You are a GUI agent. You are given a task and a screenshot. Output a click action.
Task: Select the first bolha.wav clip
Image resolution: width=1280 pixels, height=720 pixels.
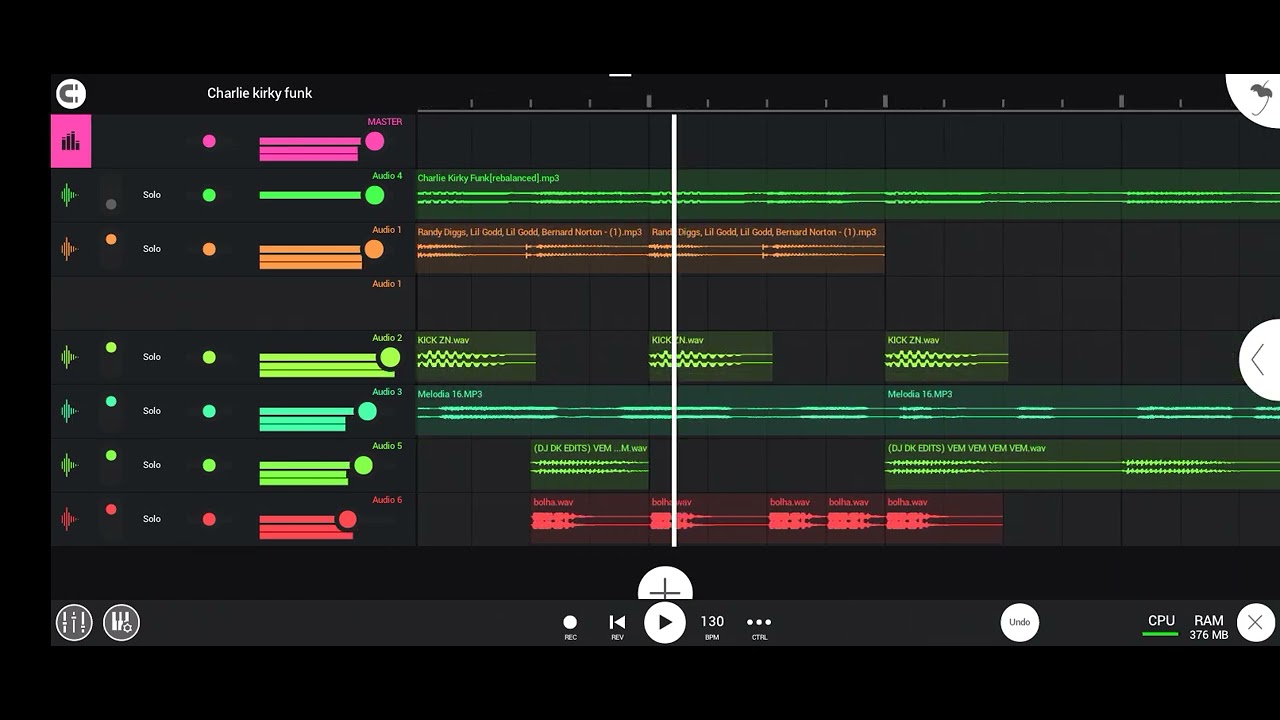pos(590,519)
